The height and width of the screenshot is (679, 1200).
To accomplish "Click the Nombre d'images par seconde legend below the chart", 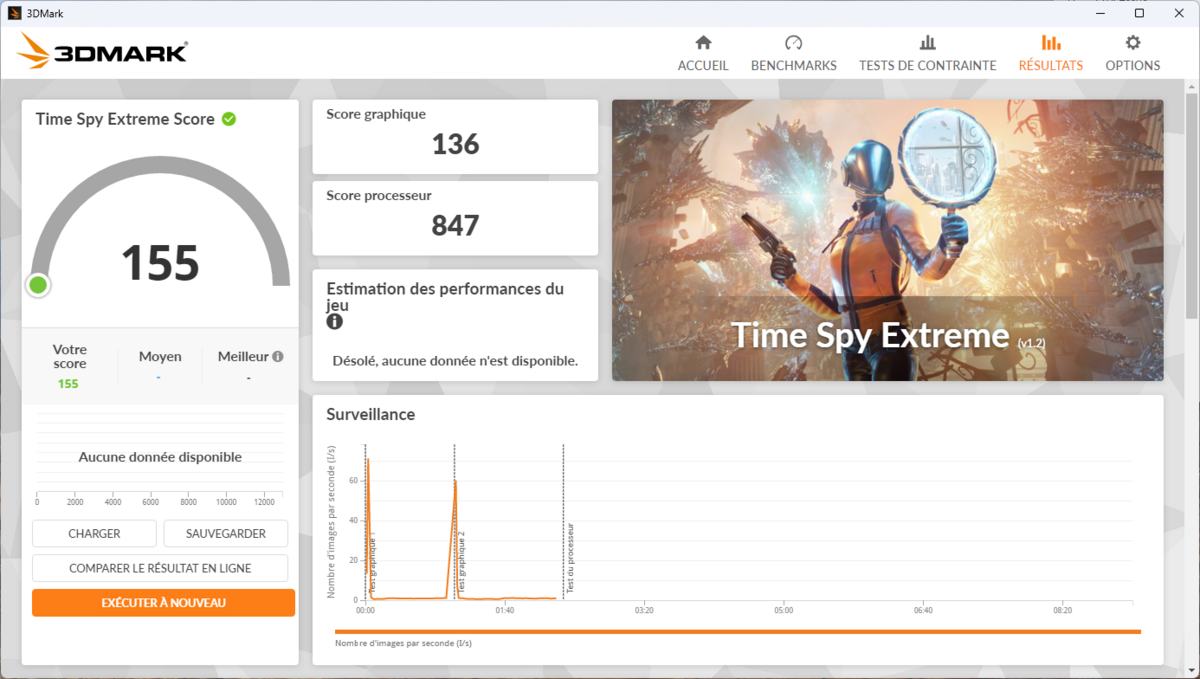I will [403, 643].
